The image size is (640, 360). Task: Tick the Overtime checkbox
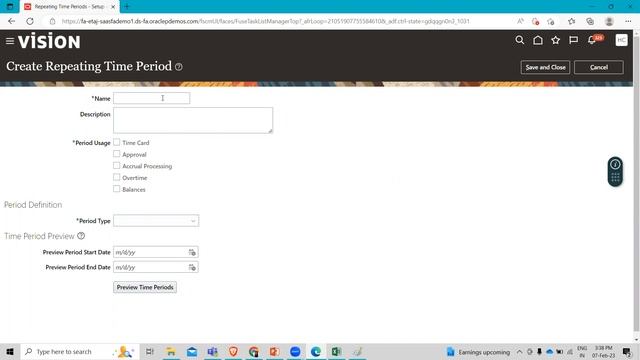[117, 177]
